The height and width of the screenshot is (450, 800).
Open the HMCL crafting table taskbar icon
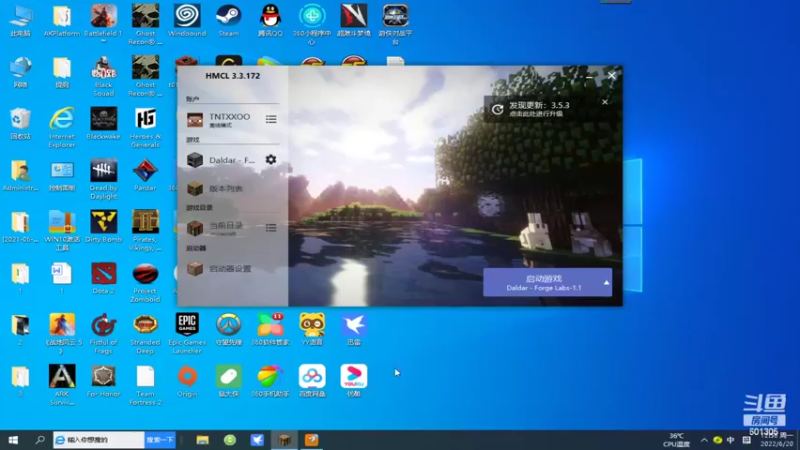[x=285, y=440]
